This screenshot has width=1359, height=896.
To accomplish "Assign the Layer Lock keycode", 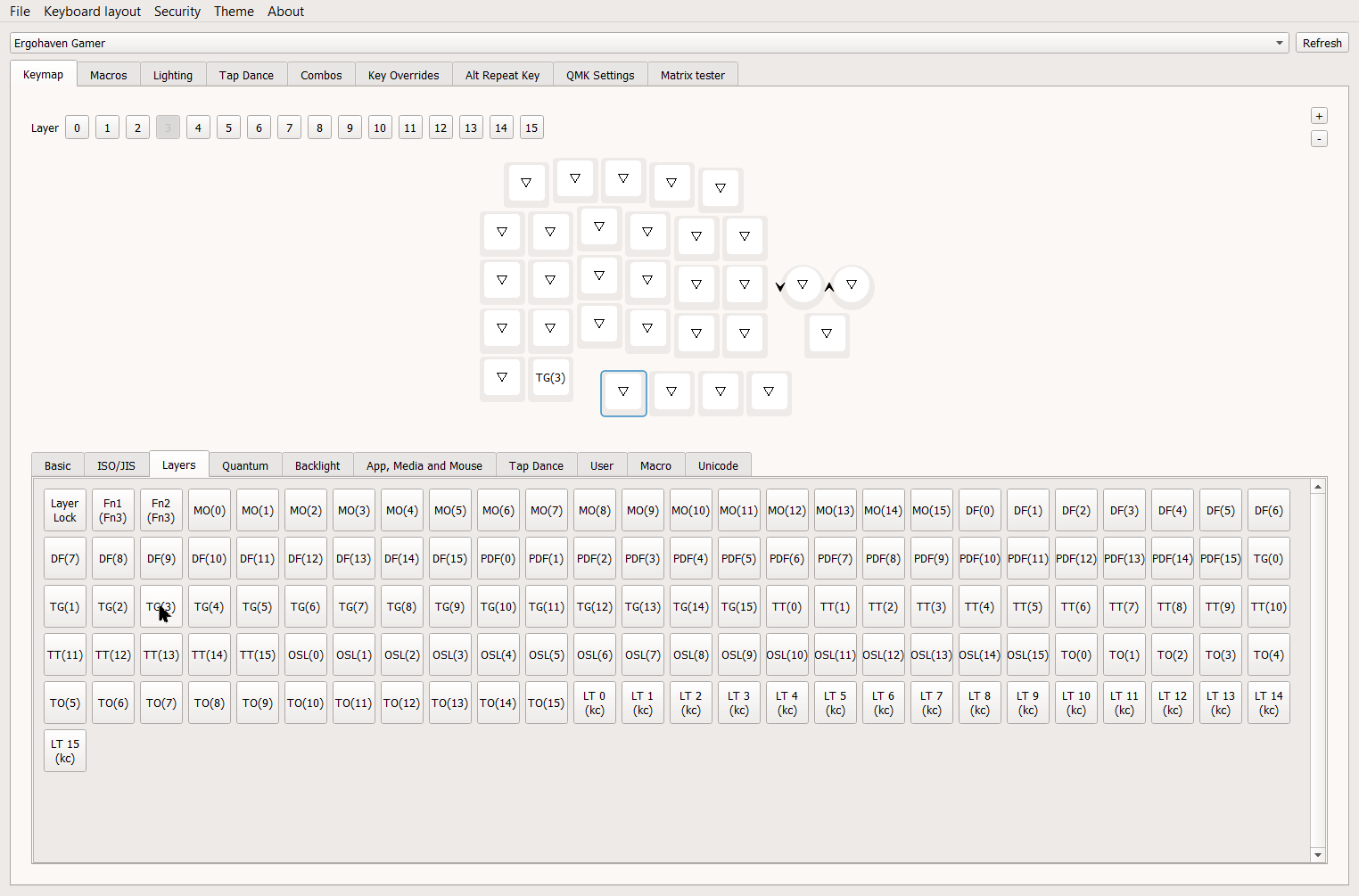I will pyautogui.click(x=65, y=510).
